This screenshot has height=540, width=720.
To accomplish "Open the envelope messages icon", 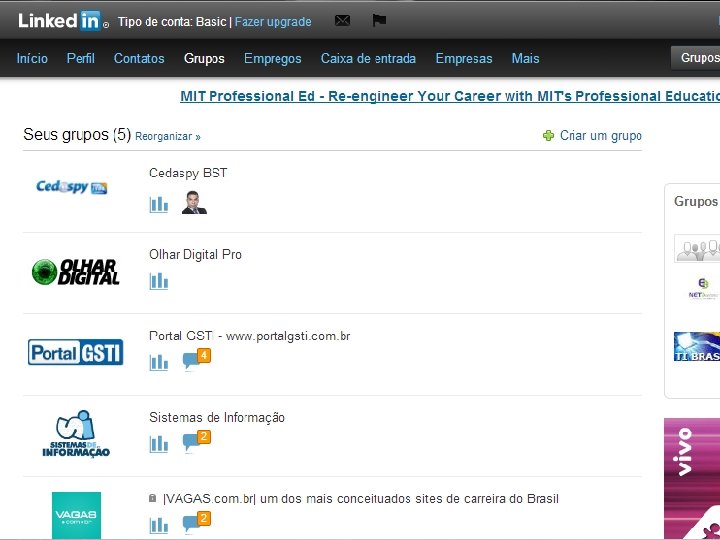I will coord(342,21).
